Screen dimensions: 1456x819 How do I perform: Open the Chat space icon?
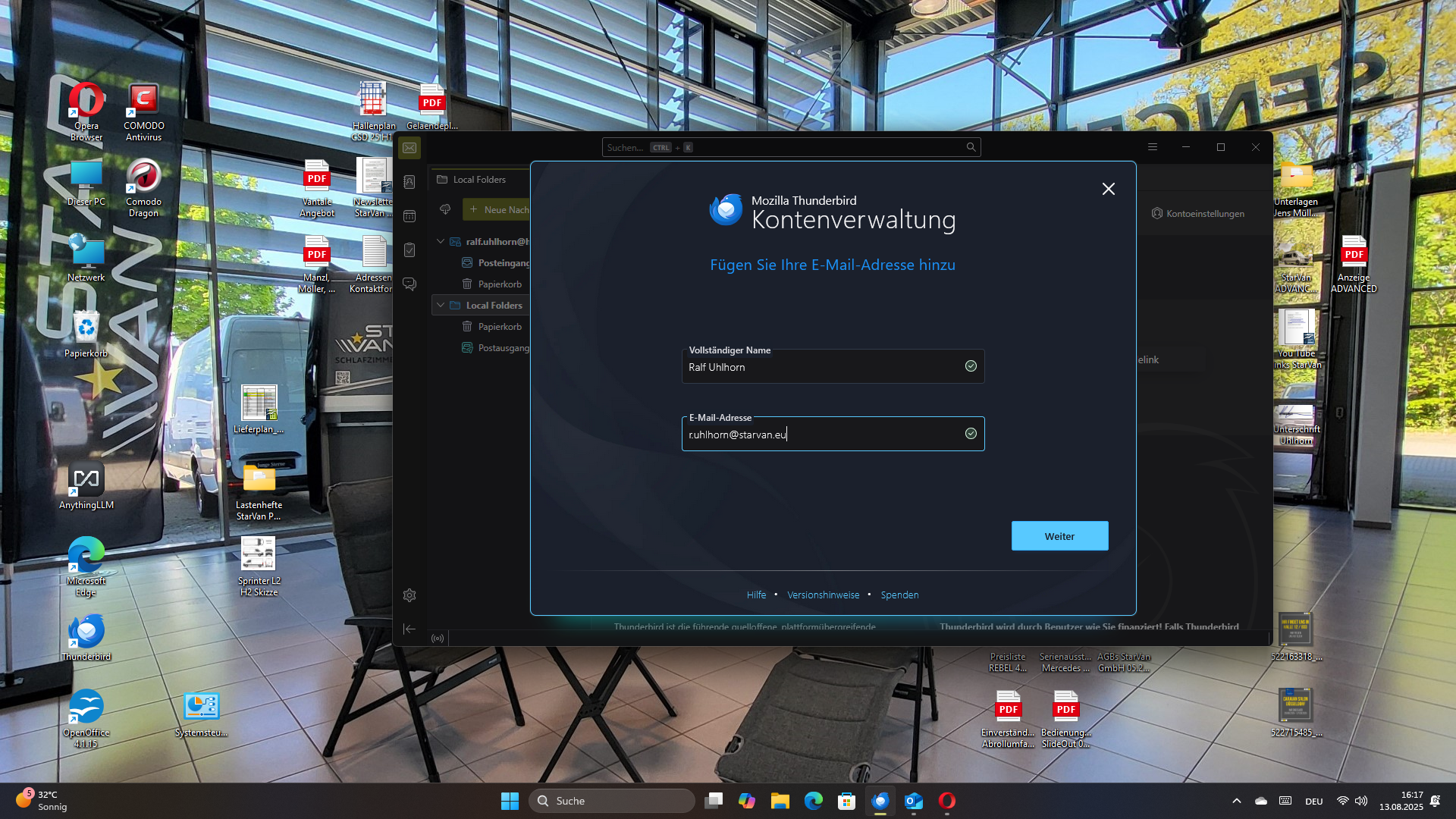pyautogui.click(x=409, y=284)
